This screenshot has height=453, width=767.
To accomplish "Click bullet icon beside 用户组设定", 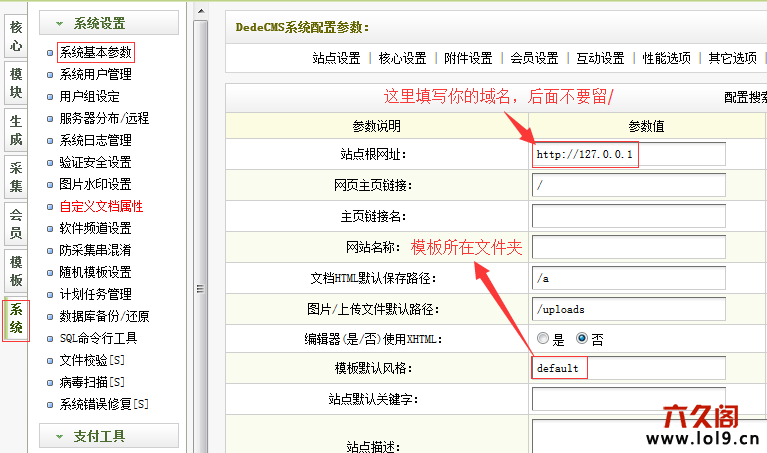I will [x=50, y=97].
